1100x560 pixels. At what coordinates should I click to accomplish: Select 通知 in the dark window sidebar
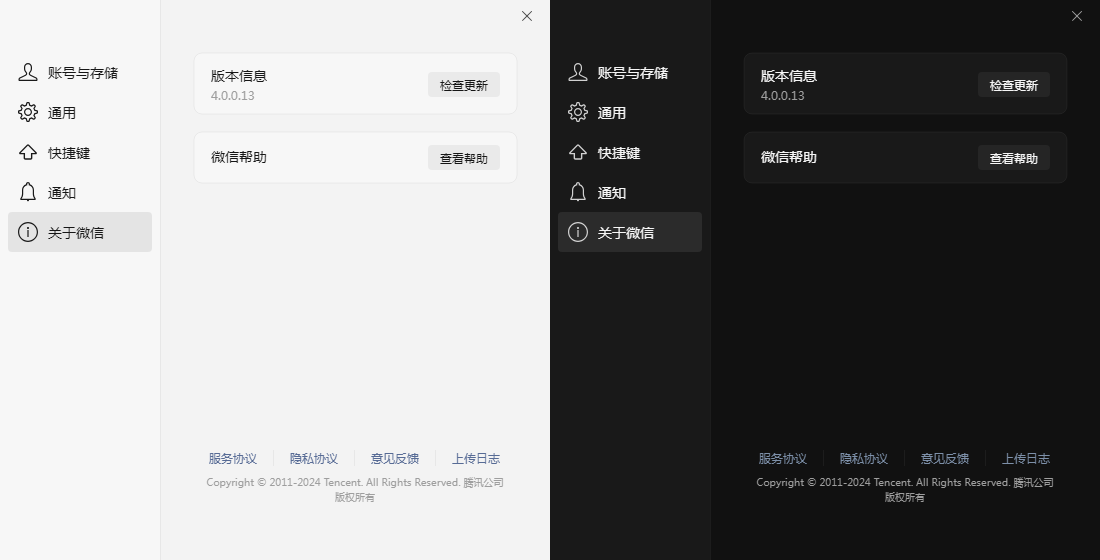click(630, 192)
